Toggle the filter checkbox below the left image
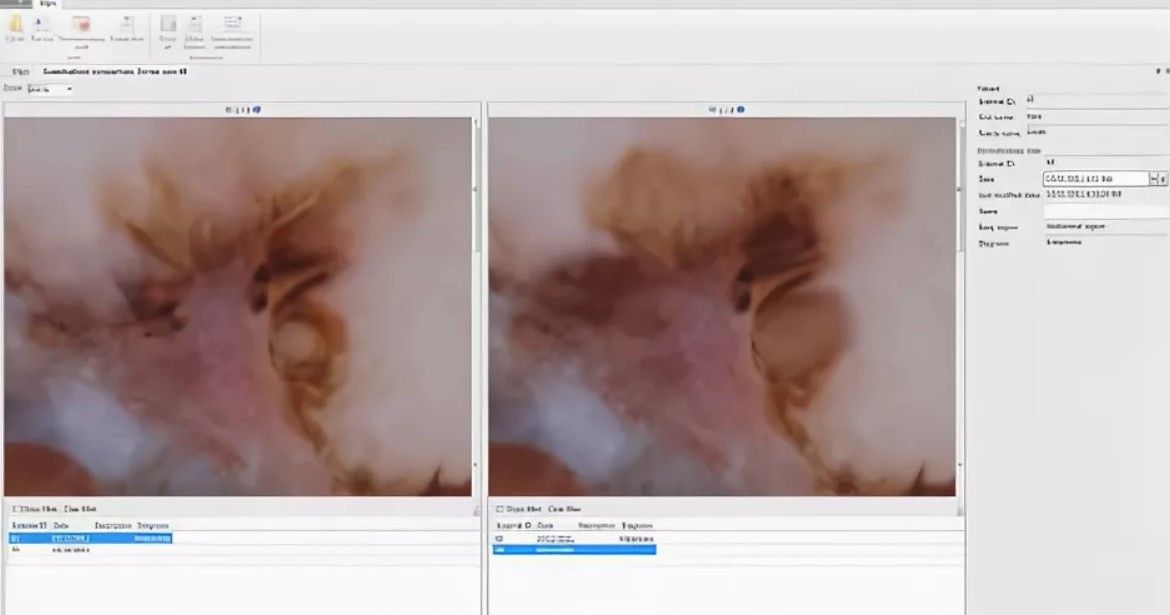 pos(16,509)
